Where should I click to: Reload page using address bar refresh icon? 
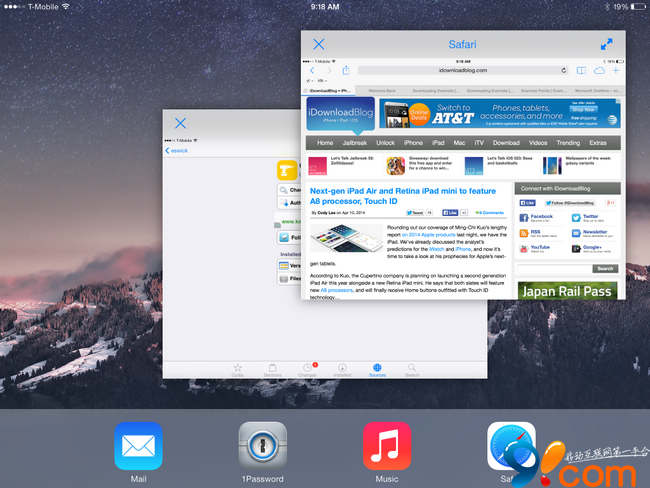[x=562, y=70]
